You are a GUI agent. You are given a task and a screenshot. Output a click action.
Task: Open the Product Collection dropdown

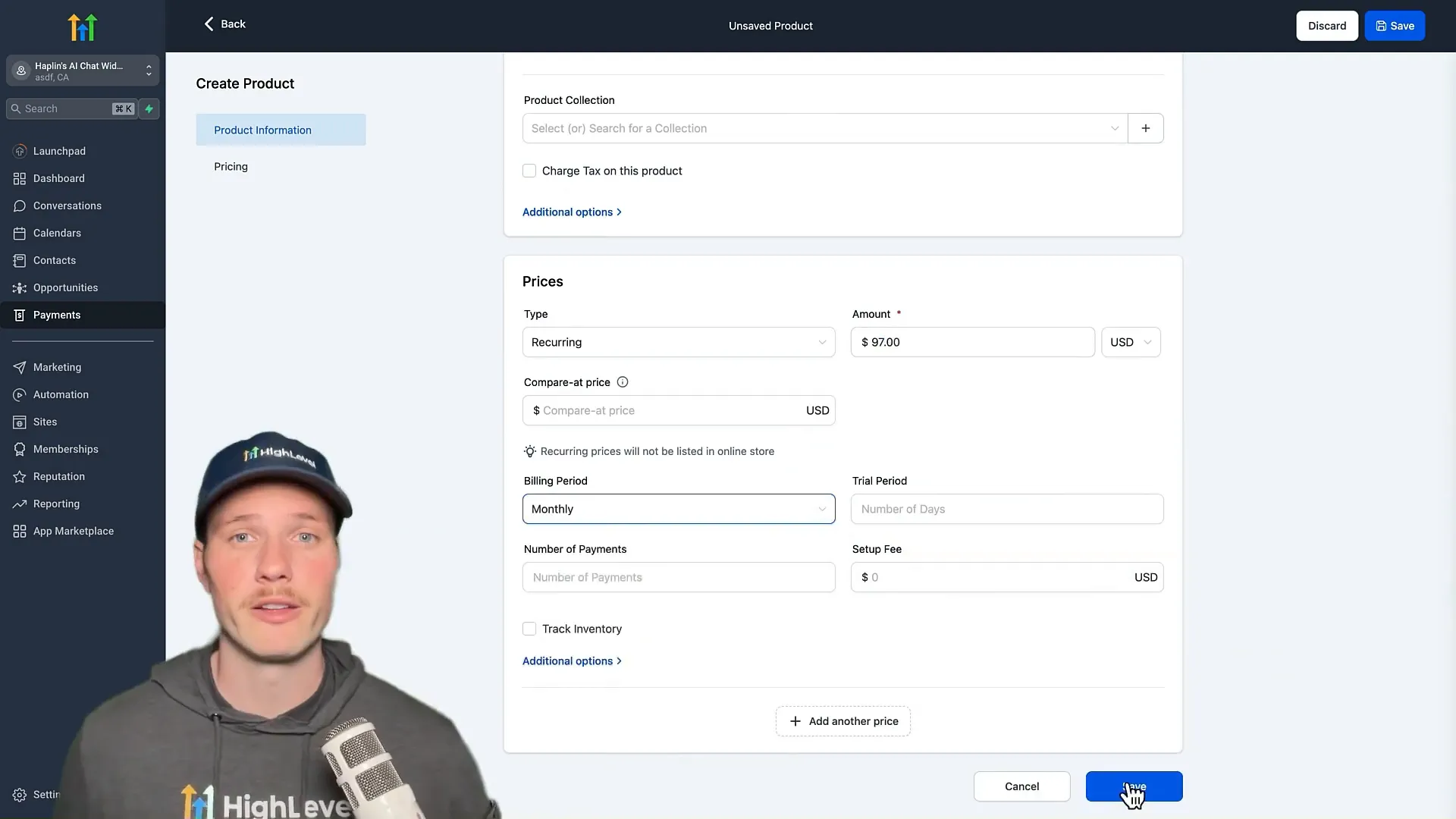click(825, 128)
